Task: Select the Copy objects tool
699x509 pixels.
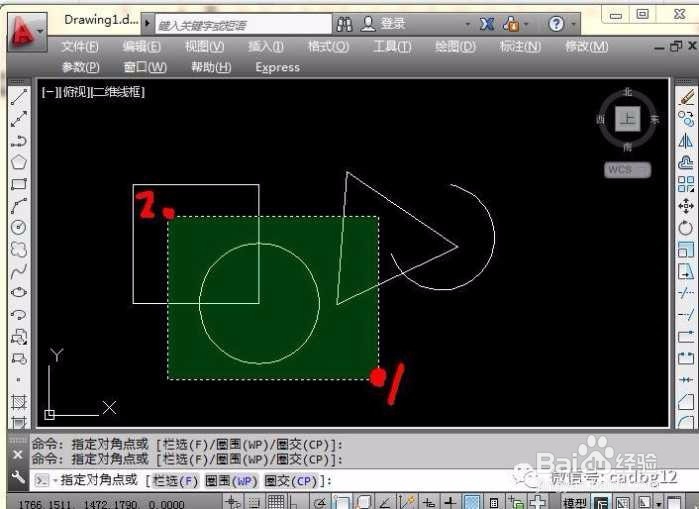Action: 686,119
